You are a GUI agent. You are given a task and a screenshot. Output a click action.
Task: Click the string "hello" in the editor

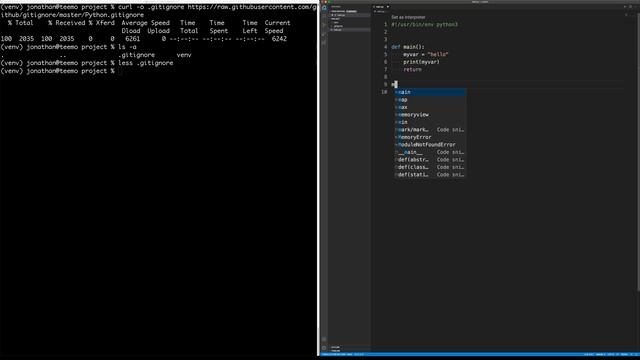coord(438,54)
